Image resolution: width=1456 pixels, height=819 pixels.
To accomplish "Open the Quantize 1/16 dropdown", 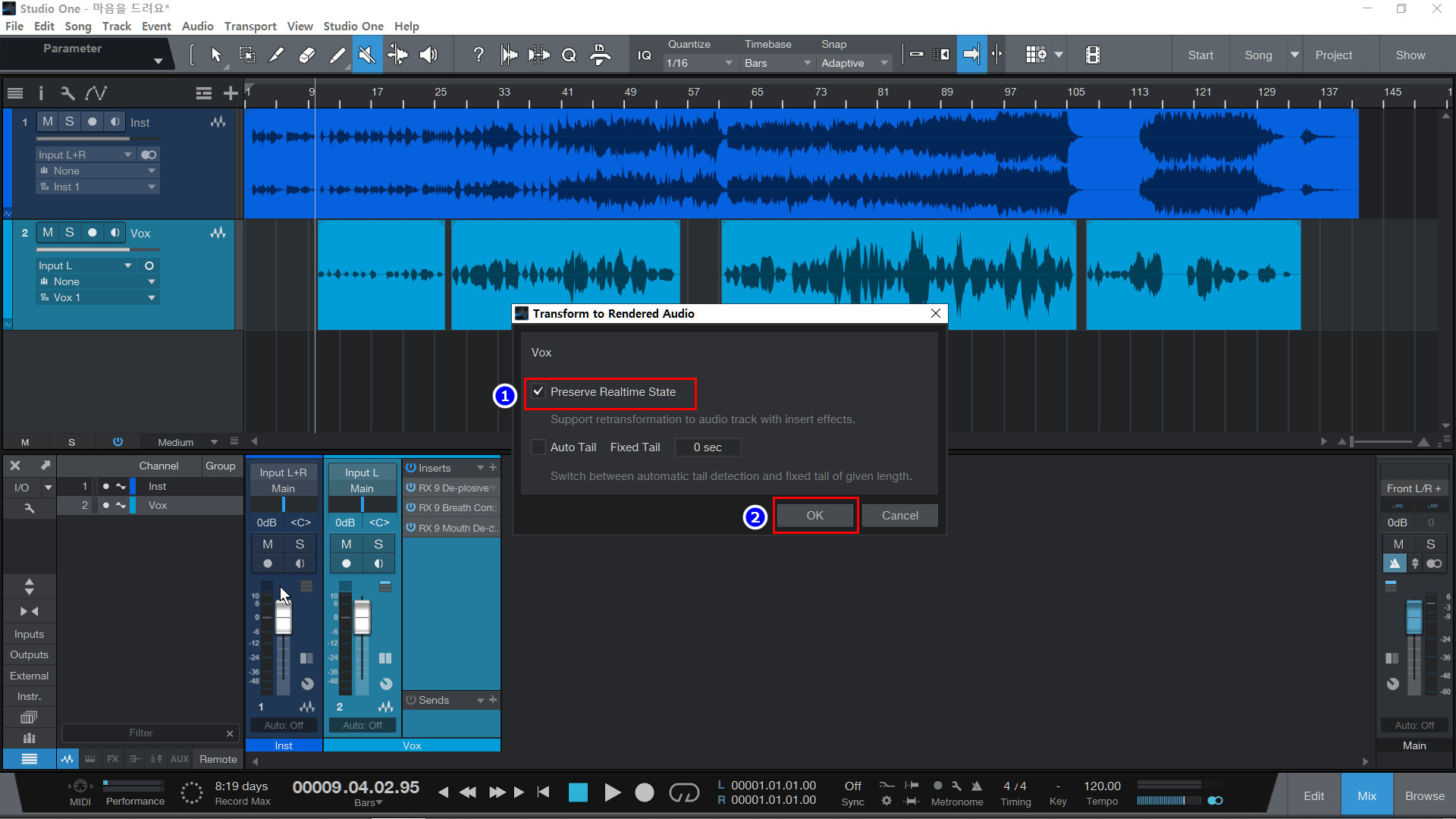I will click(698, 63).
